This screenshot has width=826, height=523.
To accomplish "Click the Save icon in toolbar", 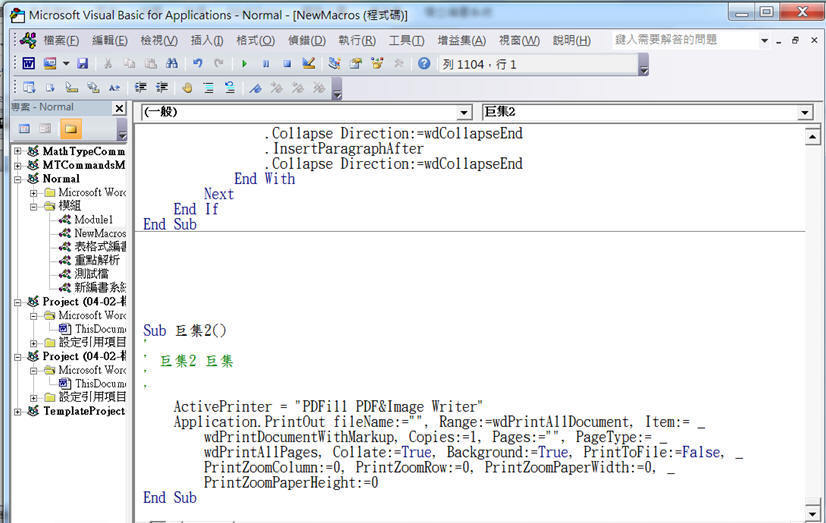I will (x=82, y=63).
